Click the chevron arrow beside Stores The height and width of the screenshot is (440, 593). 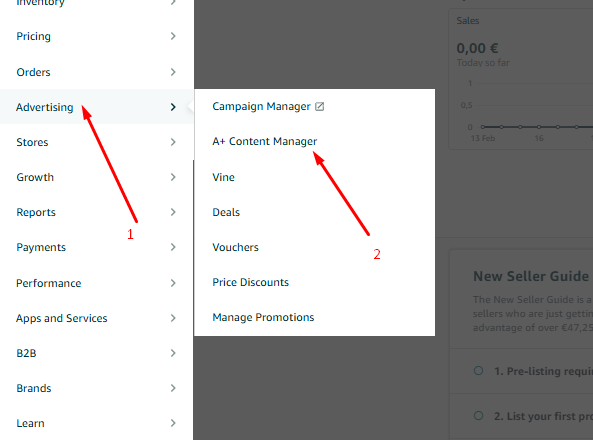(173, 142)
